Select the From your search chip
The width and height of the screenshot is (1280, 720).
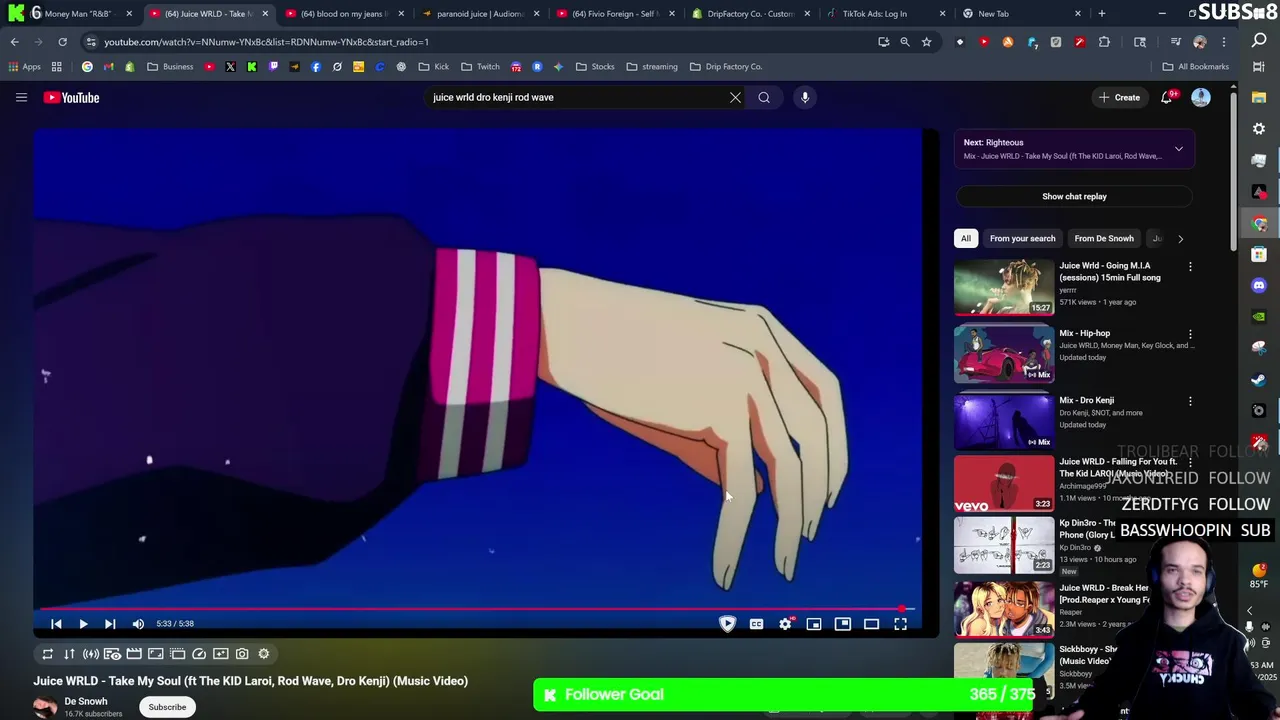tap(1022, 238)
